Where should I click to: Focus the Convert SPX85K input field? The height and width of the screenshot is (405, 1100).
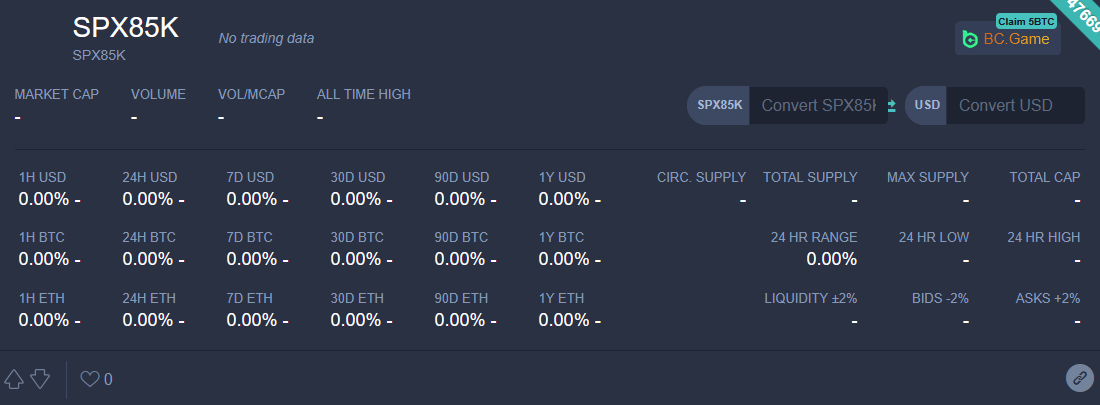coord(819,105)
